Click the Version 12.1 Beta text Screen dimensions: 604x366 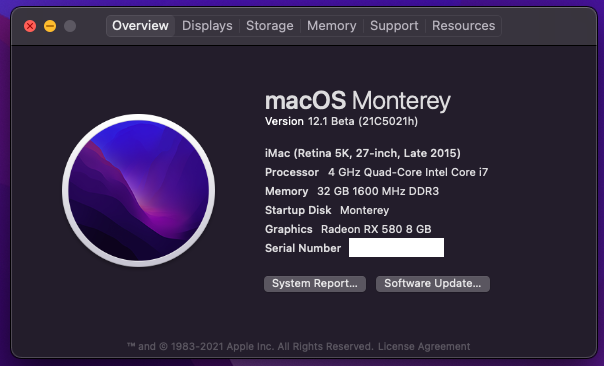click(341, 121)
